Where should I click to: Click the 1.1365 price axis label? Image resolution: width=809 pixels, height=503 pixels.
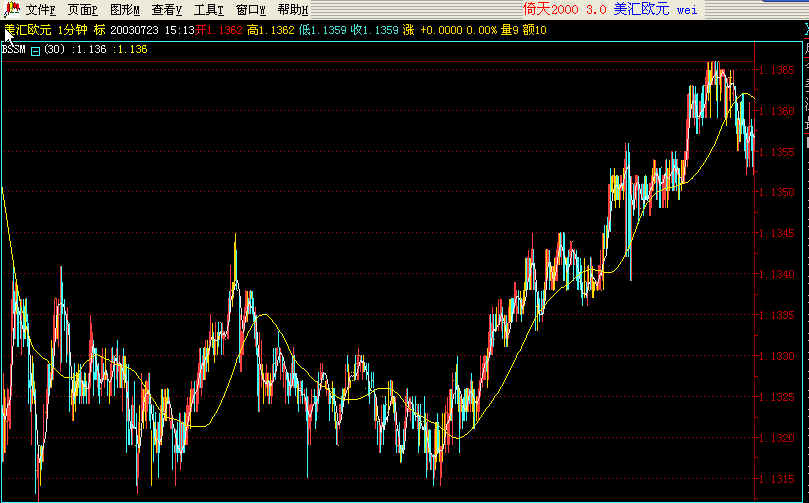point(777,70)
